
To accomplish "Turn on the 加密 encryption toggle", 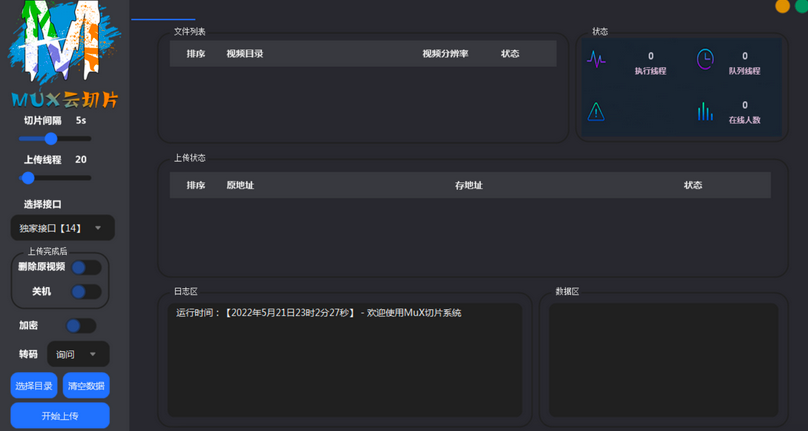I will (80, 326).
